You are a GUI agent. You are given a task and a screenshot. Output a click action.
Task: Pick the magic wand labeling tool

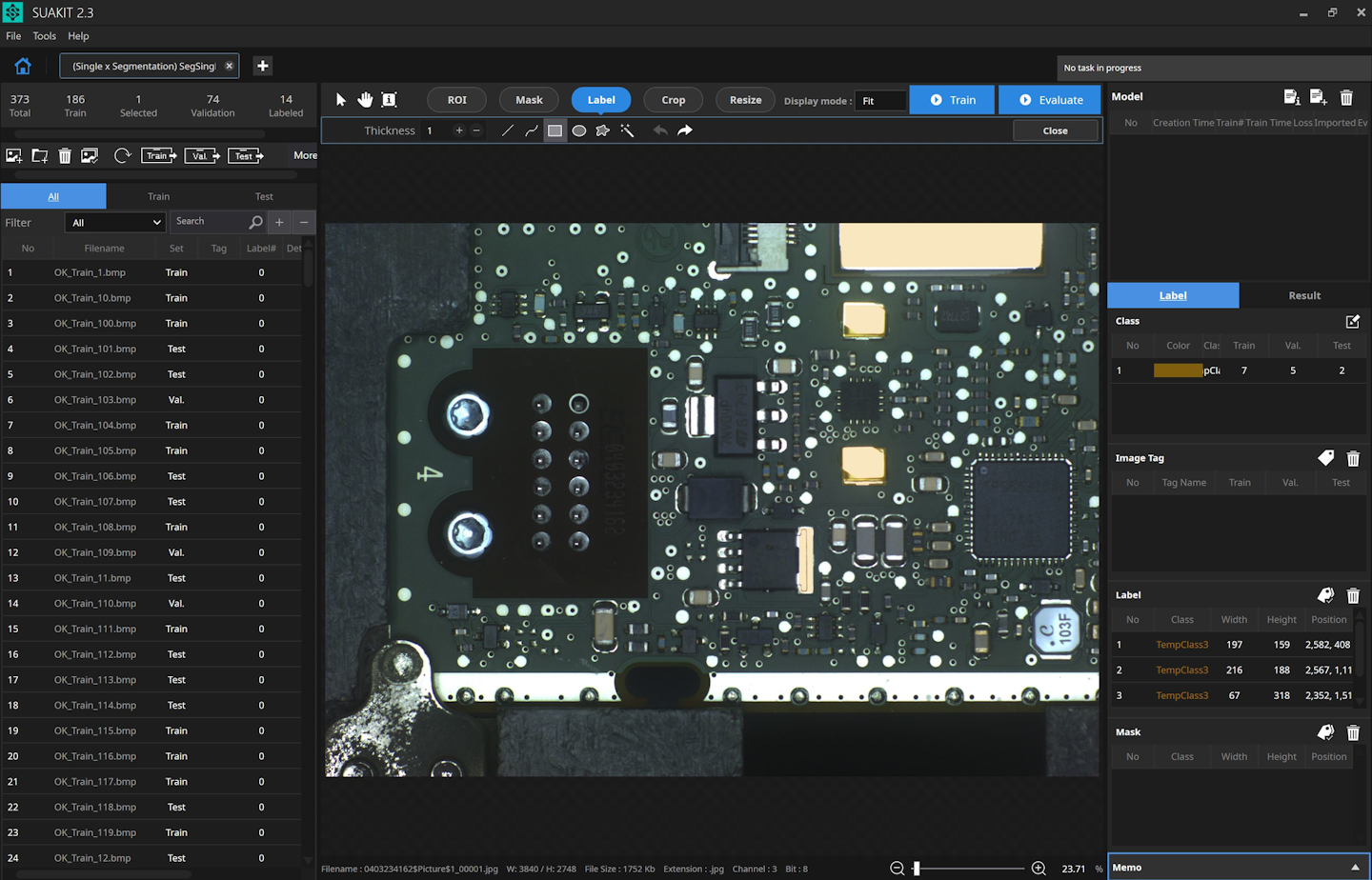[x=627, y=130]
